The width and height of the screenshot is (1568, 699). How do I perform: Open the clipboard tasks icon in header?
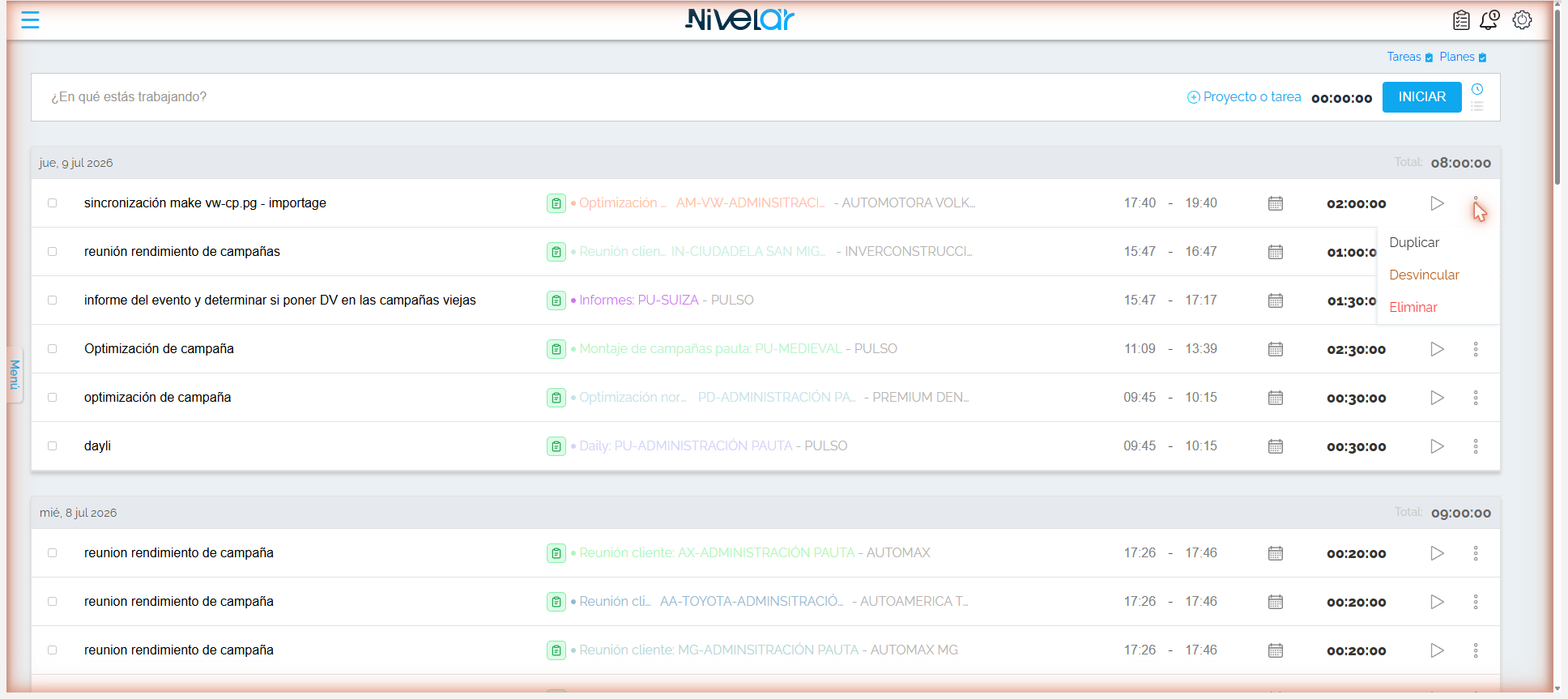(1461, 20)
